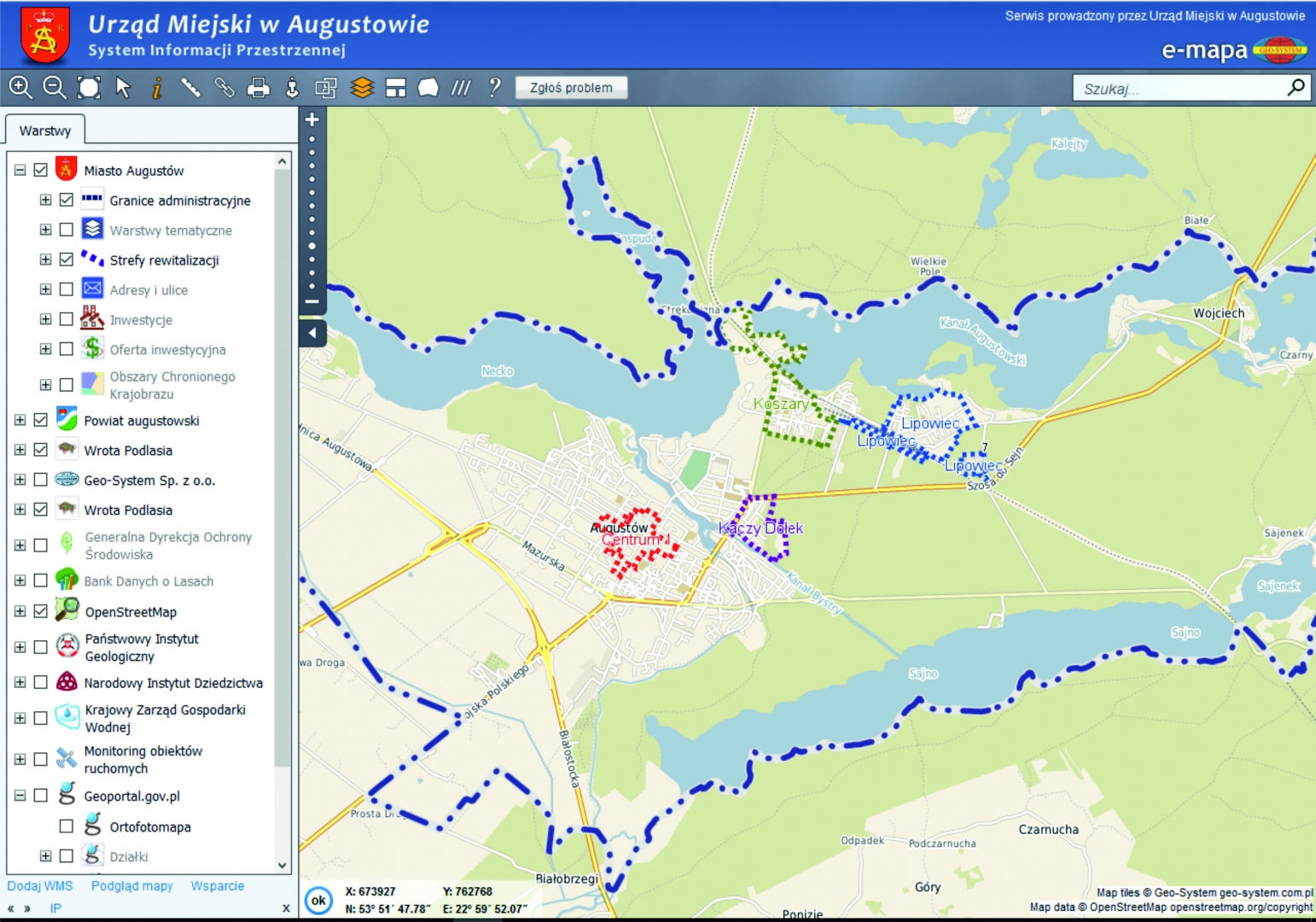The width and height of the screenshot is (1316, 922).
Task: Click the search magnifier icon
Action: [x=1296, y=87]
